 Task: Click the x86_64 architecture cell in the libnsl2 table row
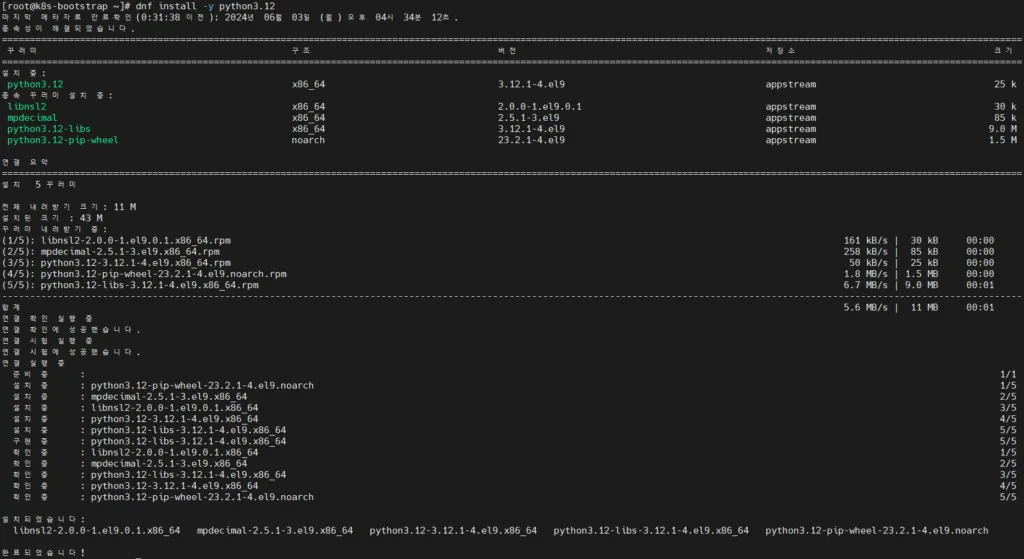pyautogui.click(x=308, y=106)
